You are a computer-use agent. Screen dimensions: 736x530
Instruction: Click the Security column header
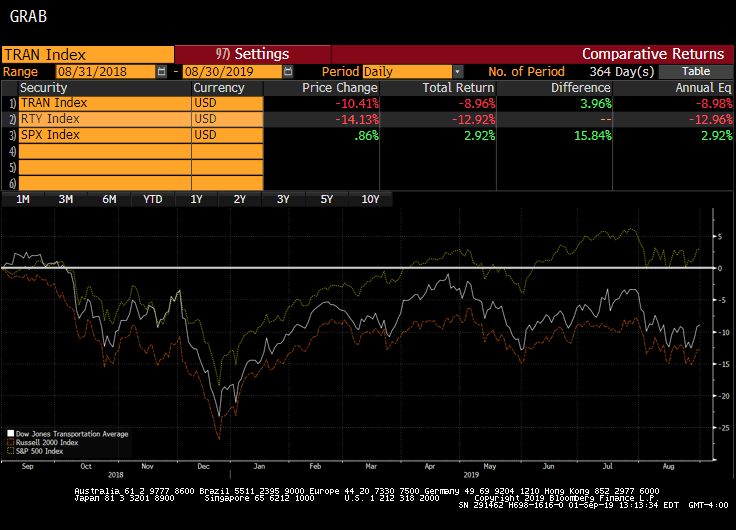click(43, 88)
